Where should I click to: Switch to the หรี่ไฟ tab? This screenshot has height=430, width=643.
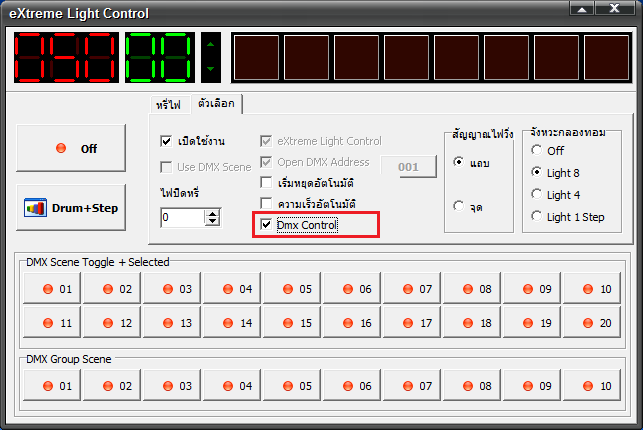click(x=169, y=105)
